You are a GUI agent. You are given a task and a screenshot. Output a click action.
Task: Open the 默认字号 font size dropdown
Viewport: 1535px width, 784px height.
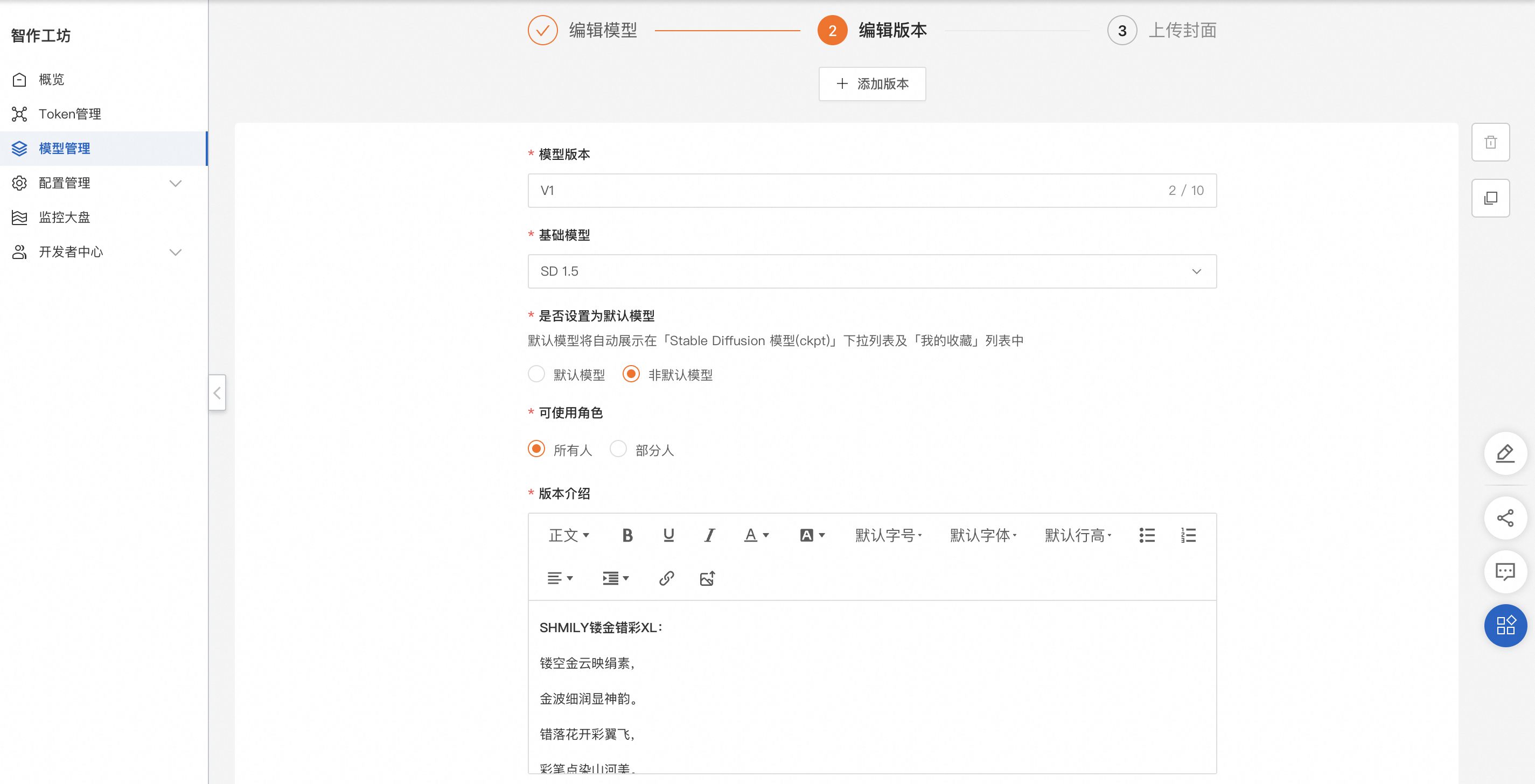888,535
